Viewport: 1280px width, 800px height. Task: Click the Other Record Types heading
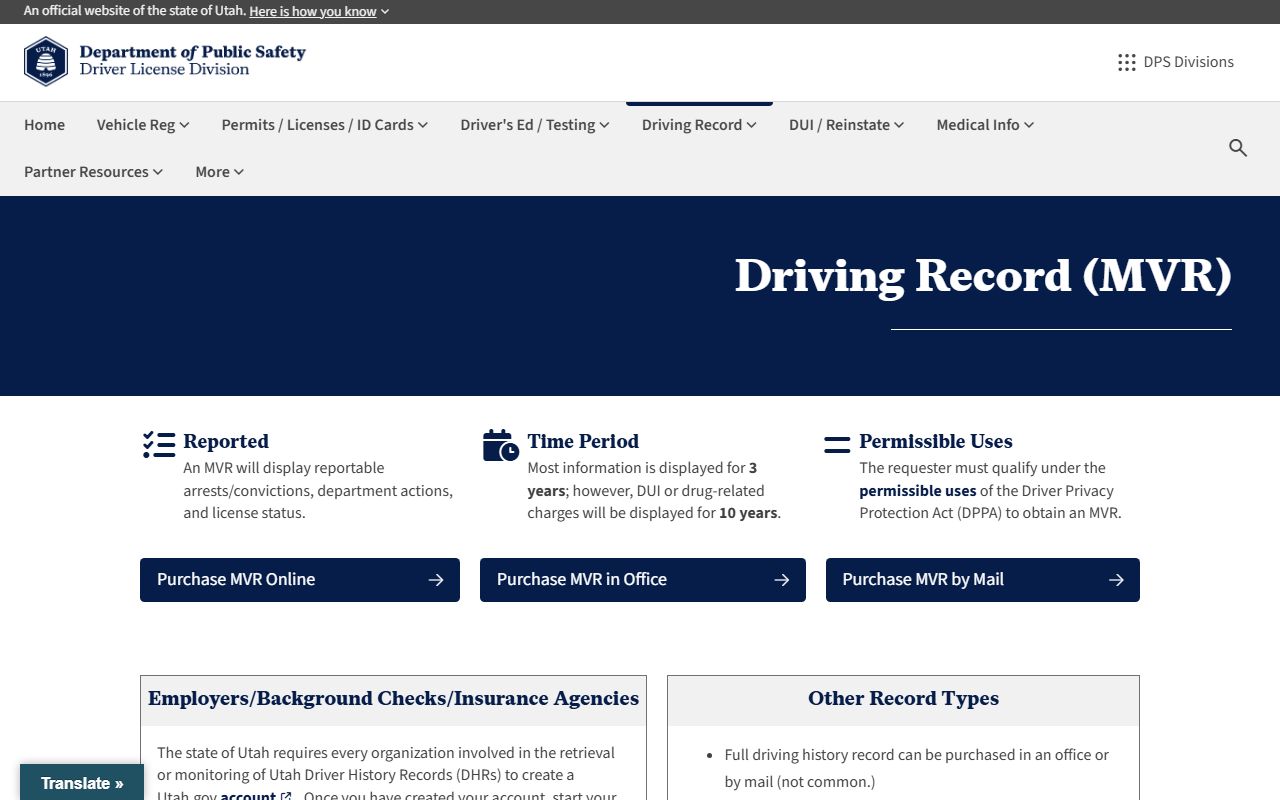coord(903,698)
